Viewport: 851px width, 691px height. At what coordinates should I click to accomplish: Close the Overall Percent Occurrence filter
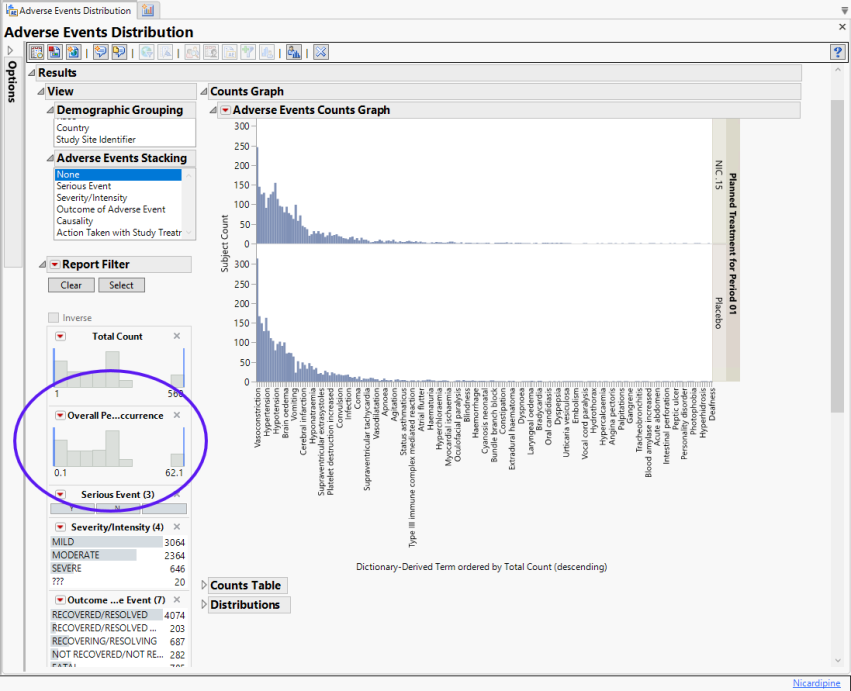[x=177, y=415]
